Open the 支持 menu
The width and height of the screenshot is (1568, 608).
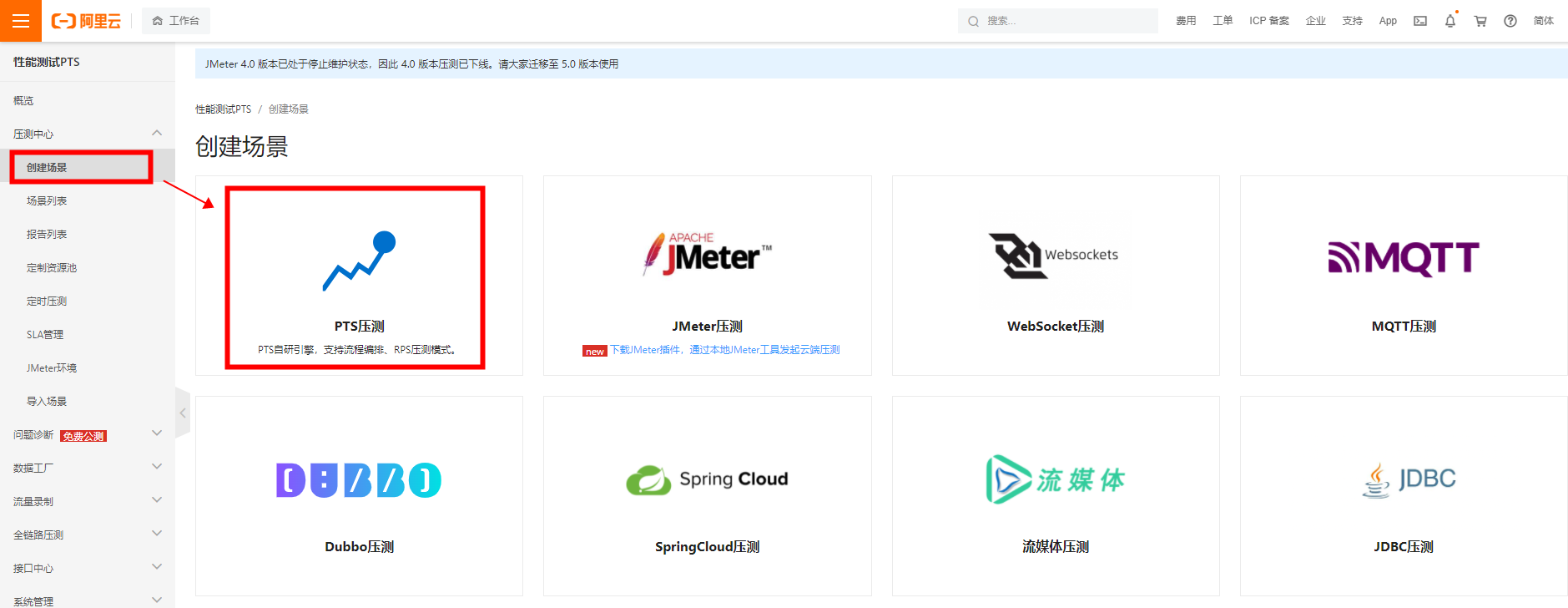1353,21
